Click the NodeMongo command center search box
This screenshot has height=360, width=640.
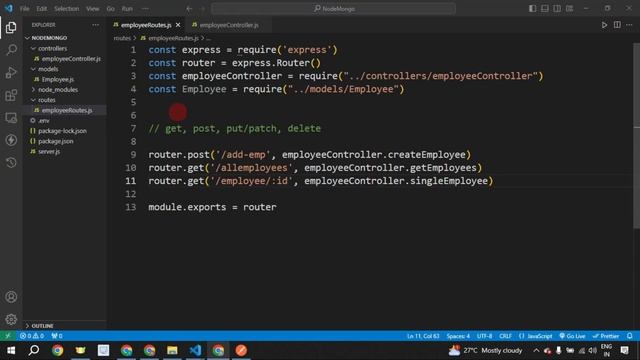[333, 9]
